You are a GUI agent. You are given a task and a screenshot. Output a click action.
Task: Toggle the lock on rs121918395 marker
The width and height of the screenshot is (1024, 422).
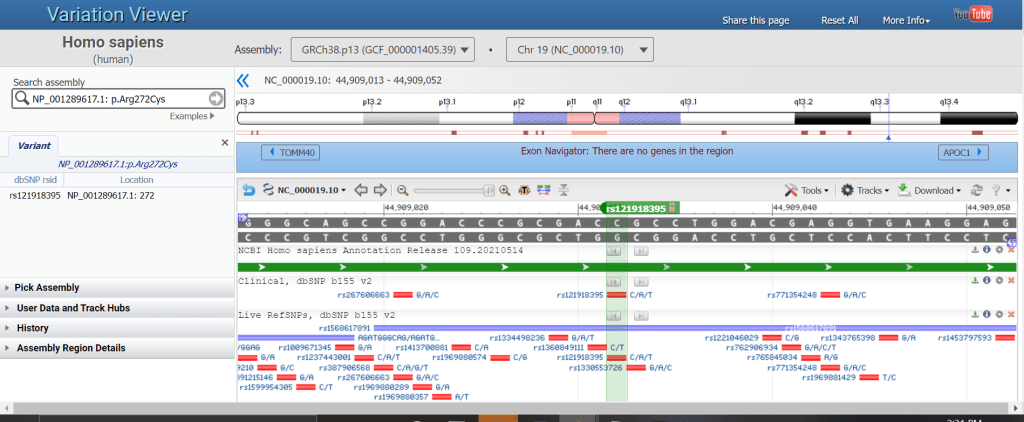pos(671,208)
